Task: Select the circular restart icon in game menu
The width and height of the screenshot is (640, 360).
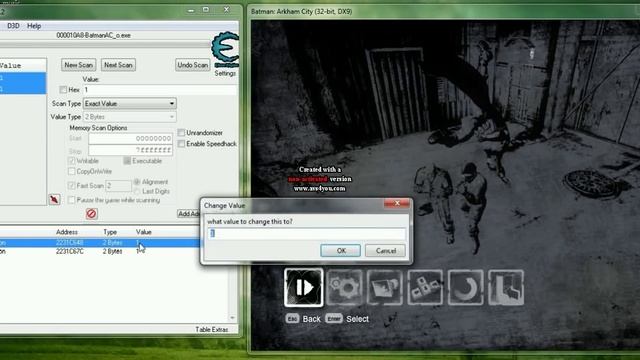Action: tap(465, 287)
